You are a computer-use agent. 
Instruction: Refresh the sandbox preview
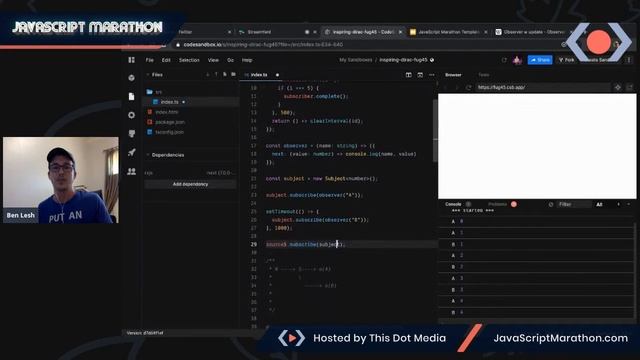click(469, 87)
